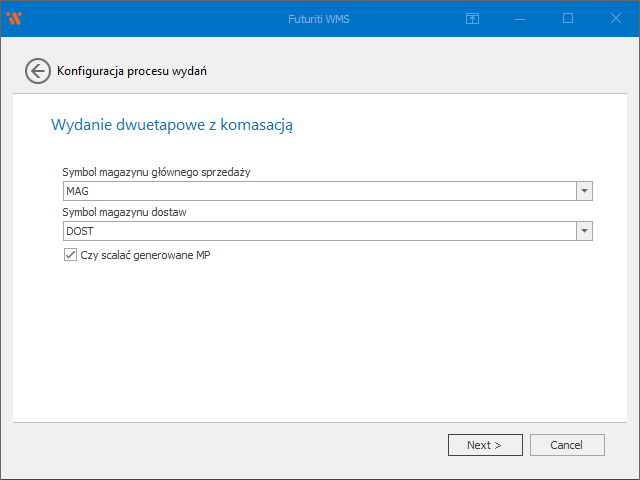Expand the DOST warehouse dropdown arrow
640x480 pixels.
point(584,231)
